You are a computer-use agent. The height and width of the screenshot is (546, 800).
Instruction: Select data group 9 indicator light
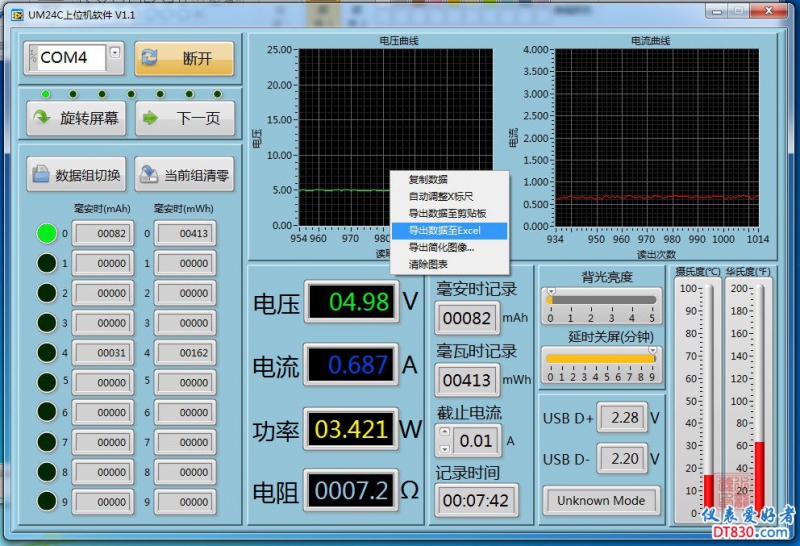click(x=47, y=502)
